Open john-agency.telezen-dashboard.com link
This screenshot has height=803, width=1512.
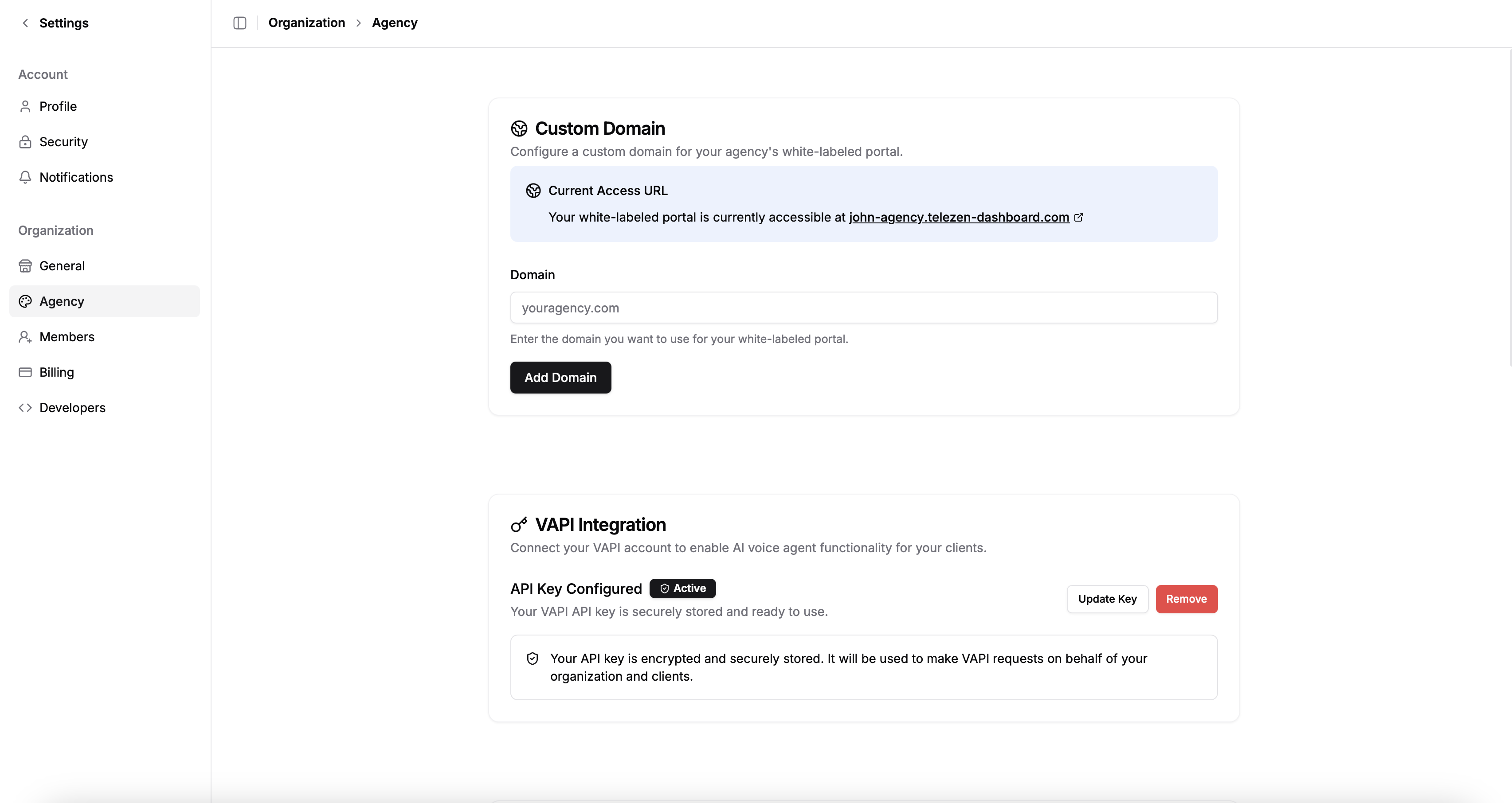[x=959, y=217]
